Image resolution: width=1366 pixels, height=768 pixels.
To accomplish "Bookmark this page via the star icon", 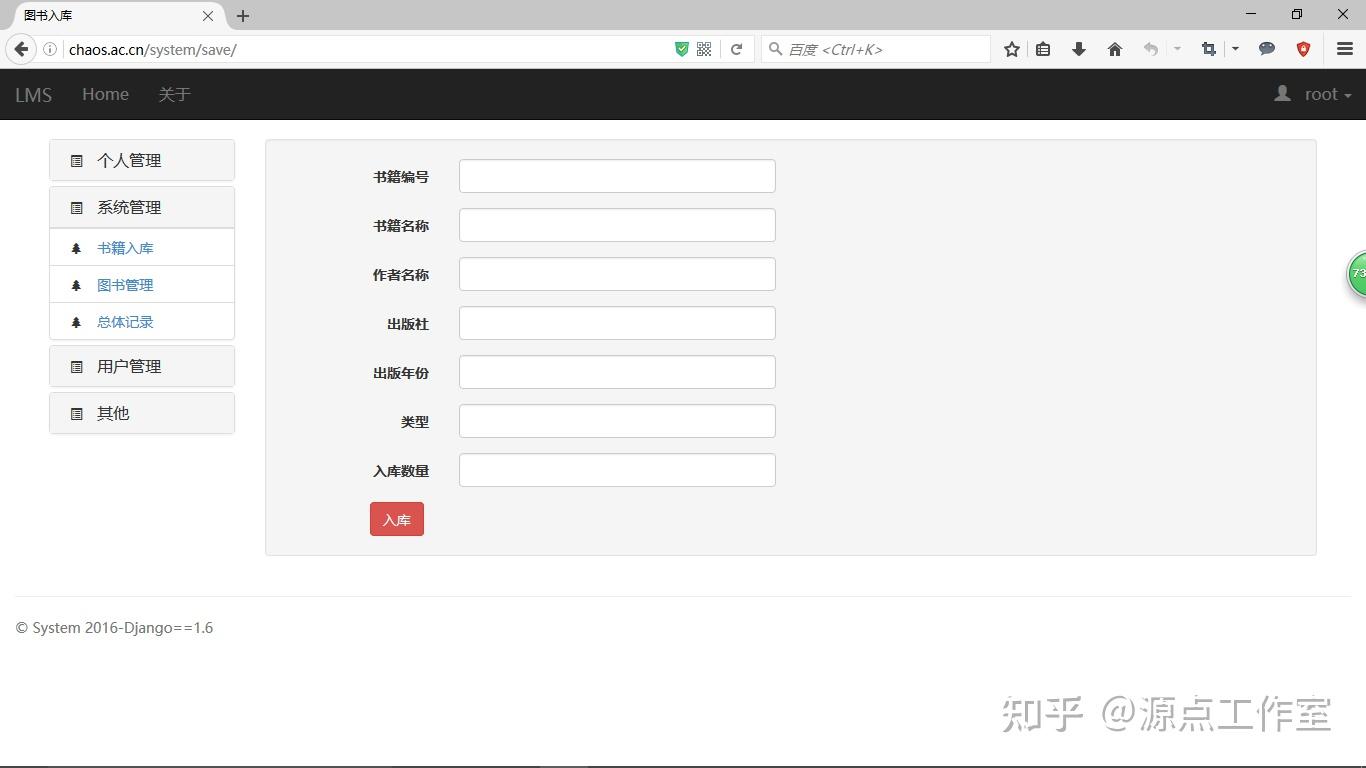I will 1011,49.
